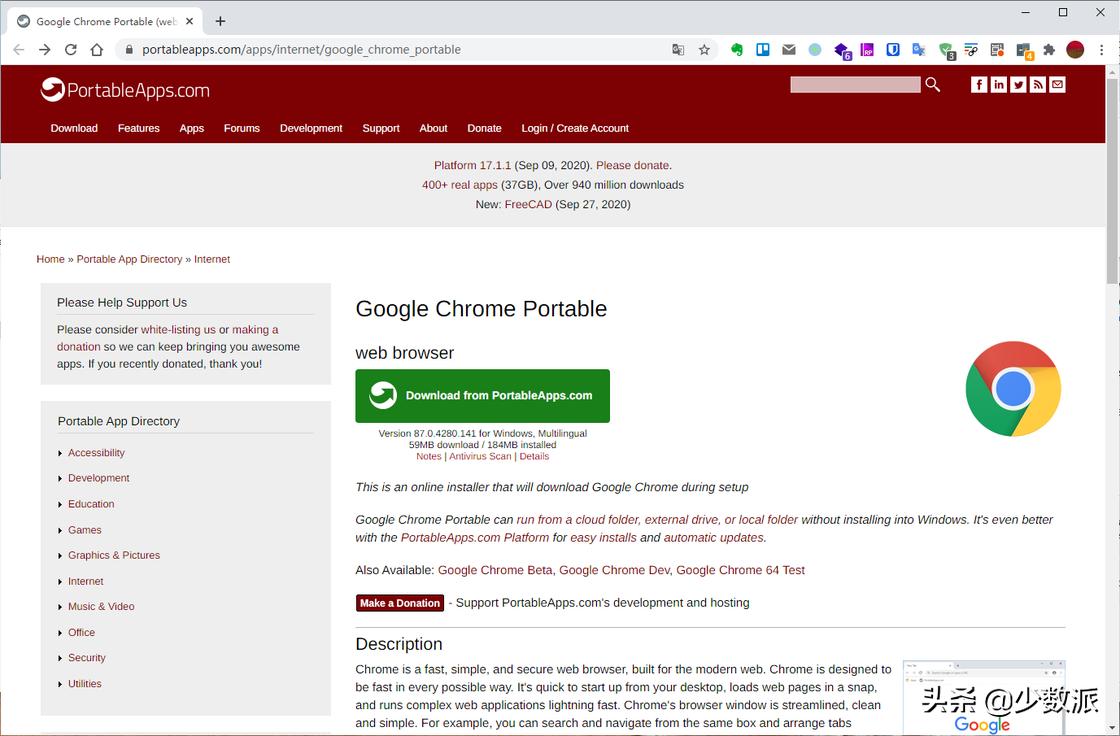This screenshot has width=1120, height=736.
Task: Open PortableApps Facebook page icon
Action: pos(979,84)
